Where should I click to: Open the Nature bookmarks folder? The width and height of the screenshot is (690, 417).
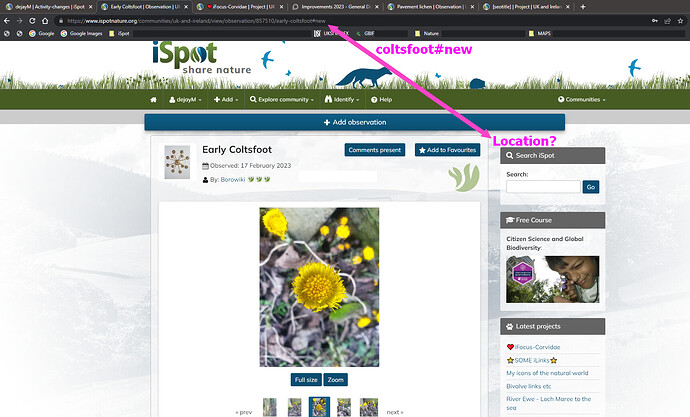point(426,33)
